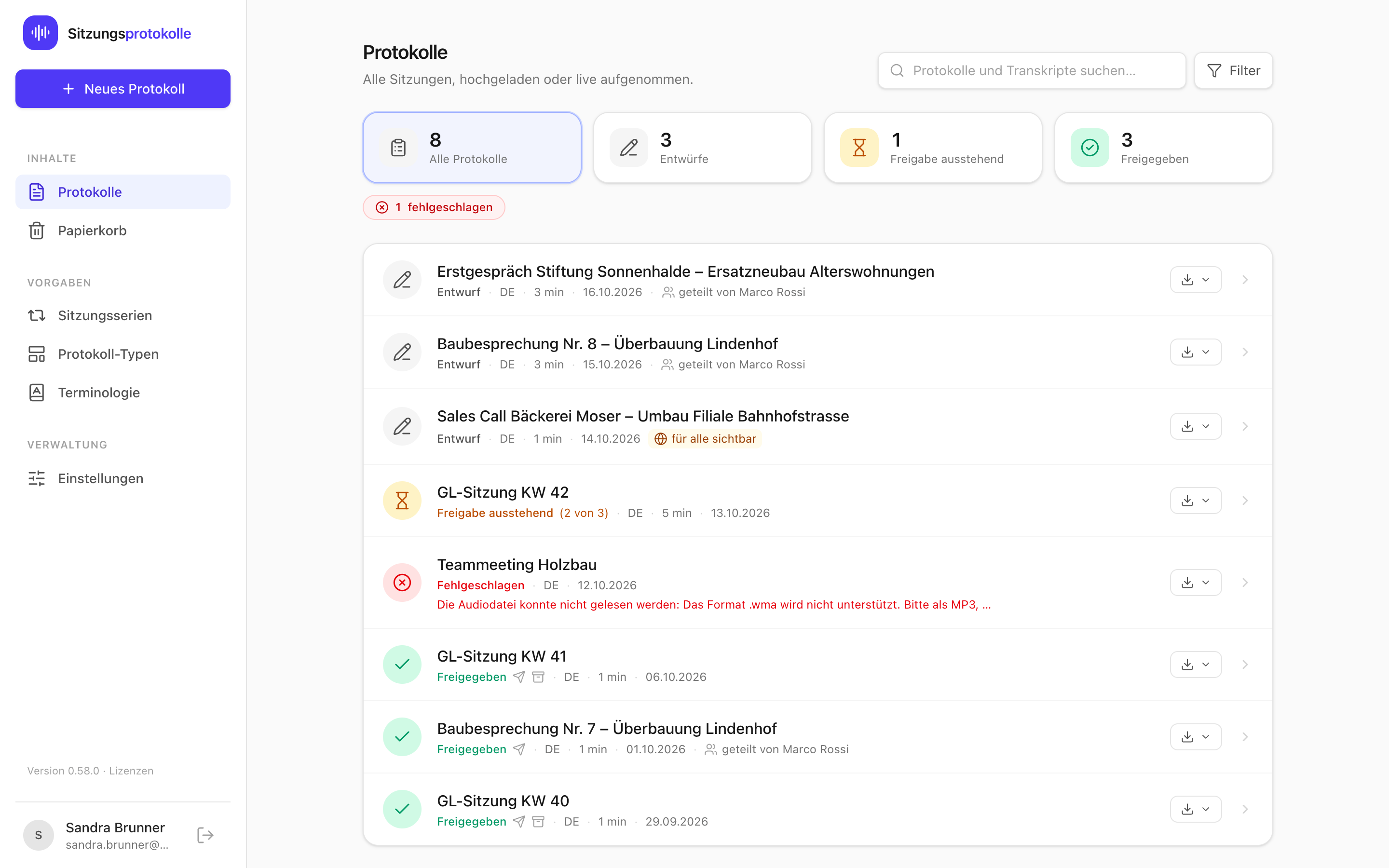Viewport: 1389px width, 868px height.
Task: Expand GL-Sitzung KW 42 row chevron
Action: pos(1245,501)
